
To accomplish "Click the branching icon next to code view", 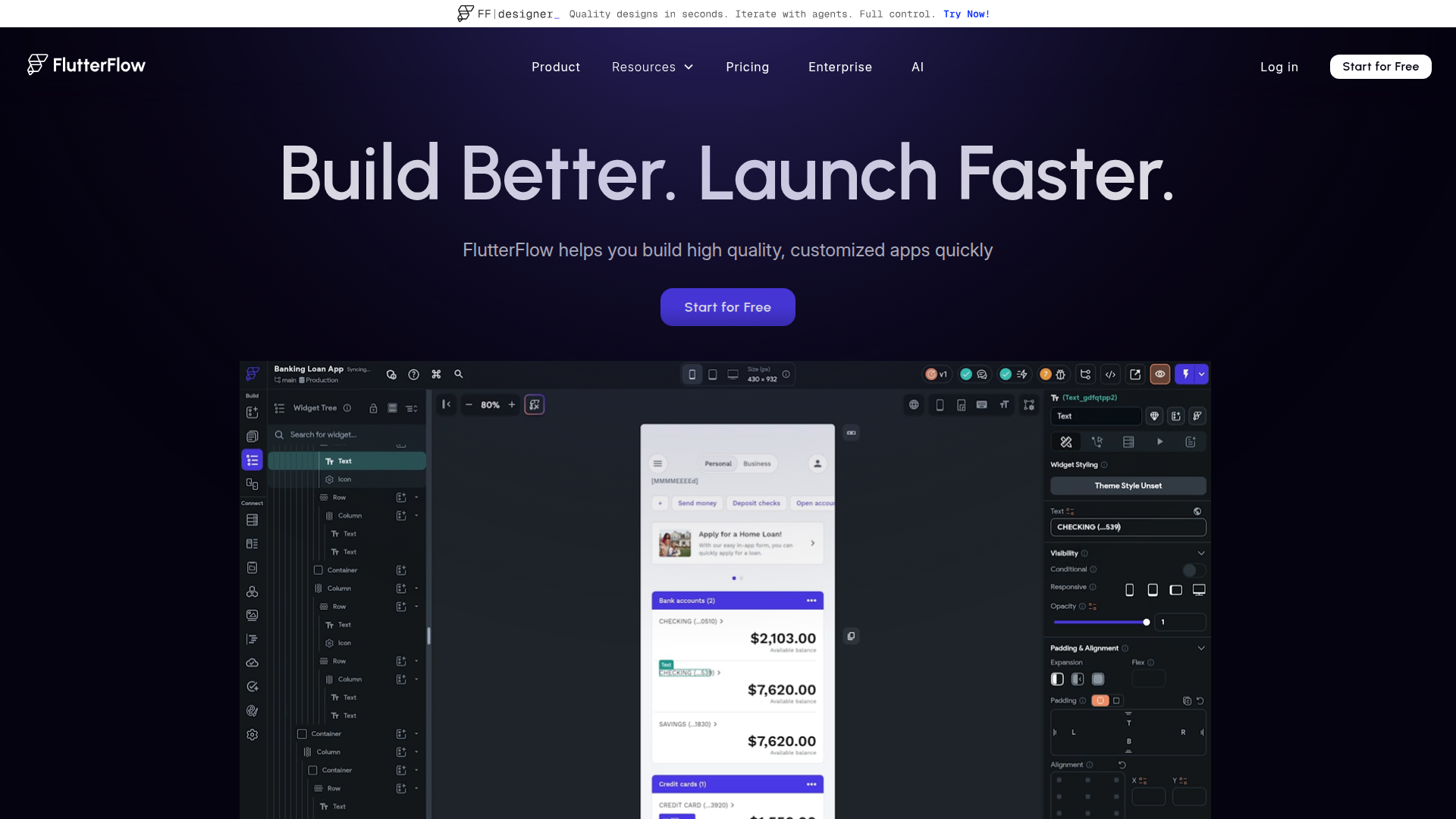I will (x=1085, y=374).
